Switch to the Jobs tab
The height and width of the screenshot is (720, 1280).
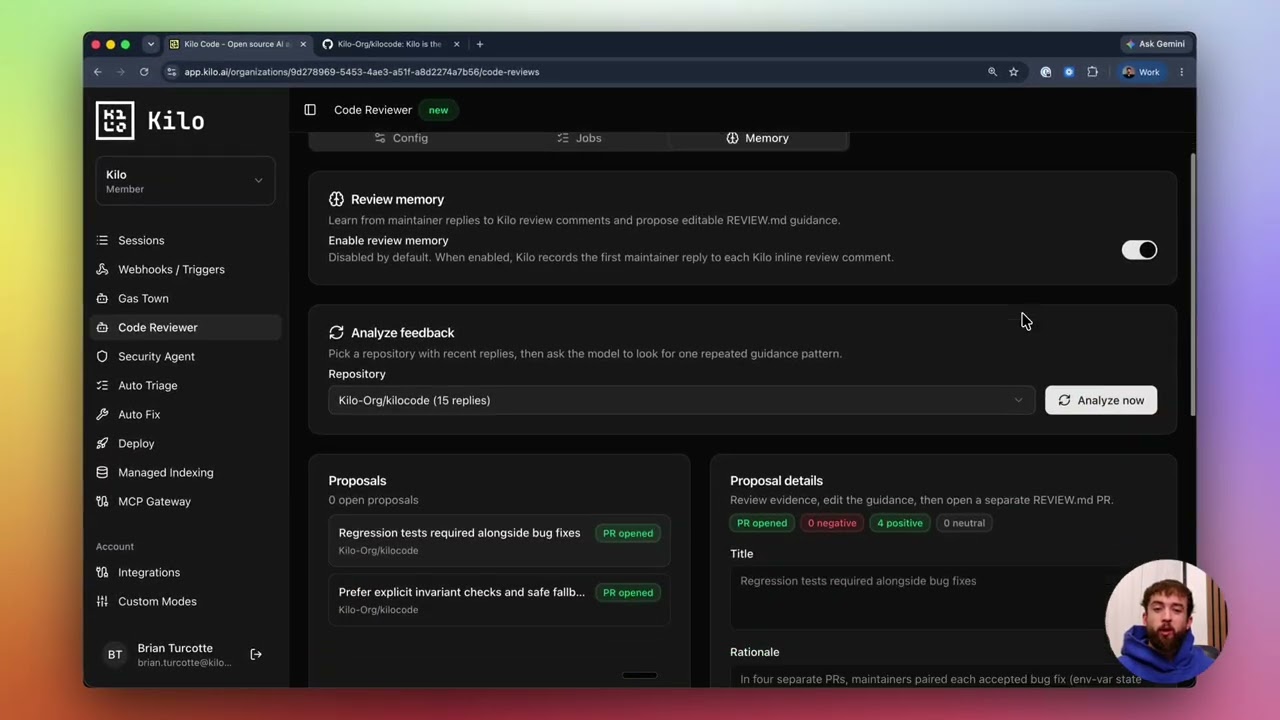coord(579,138)
